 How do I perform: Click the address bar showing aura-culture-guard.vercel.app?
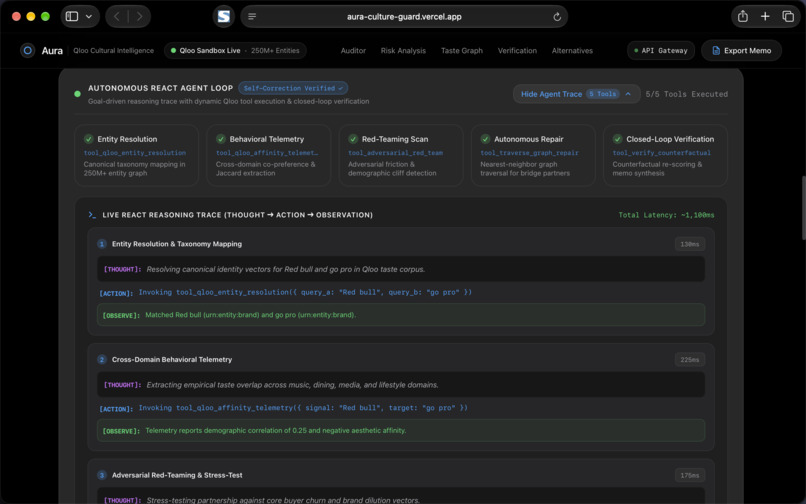point(404,16)
